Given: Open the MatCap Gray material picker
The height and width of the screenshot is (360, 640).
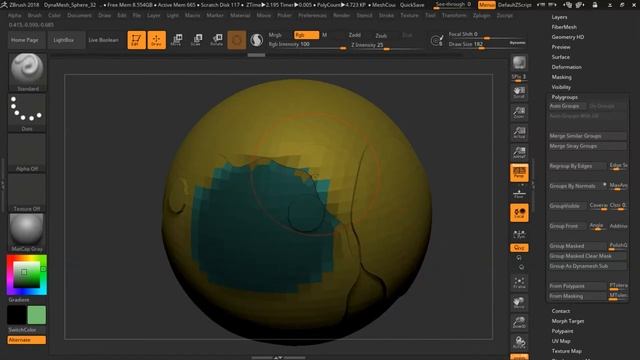Looking at the screenshot, I should click(27, 232).
